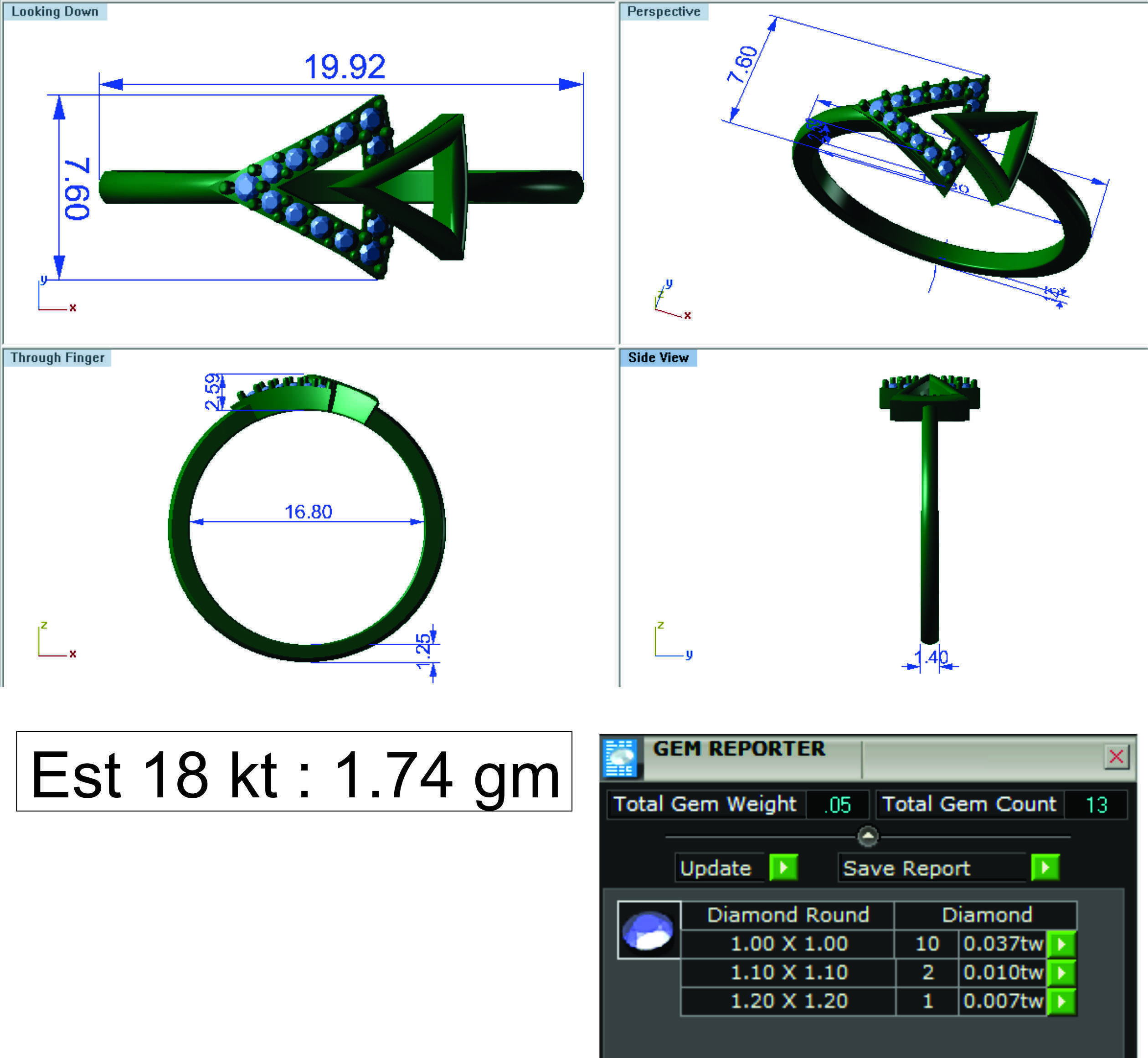Click the 16.80 inner diameter dimension
Screen dimensions: 1148x1058
tap(308, 511)
